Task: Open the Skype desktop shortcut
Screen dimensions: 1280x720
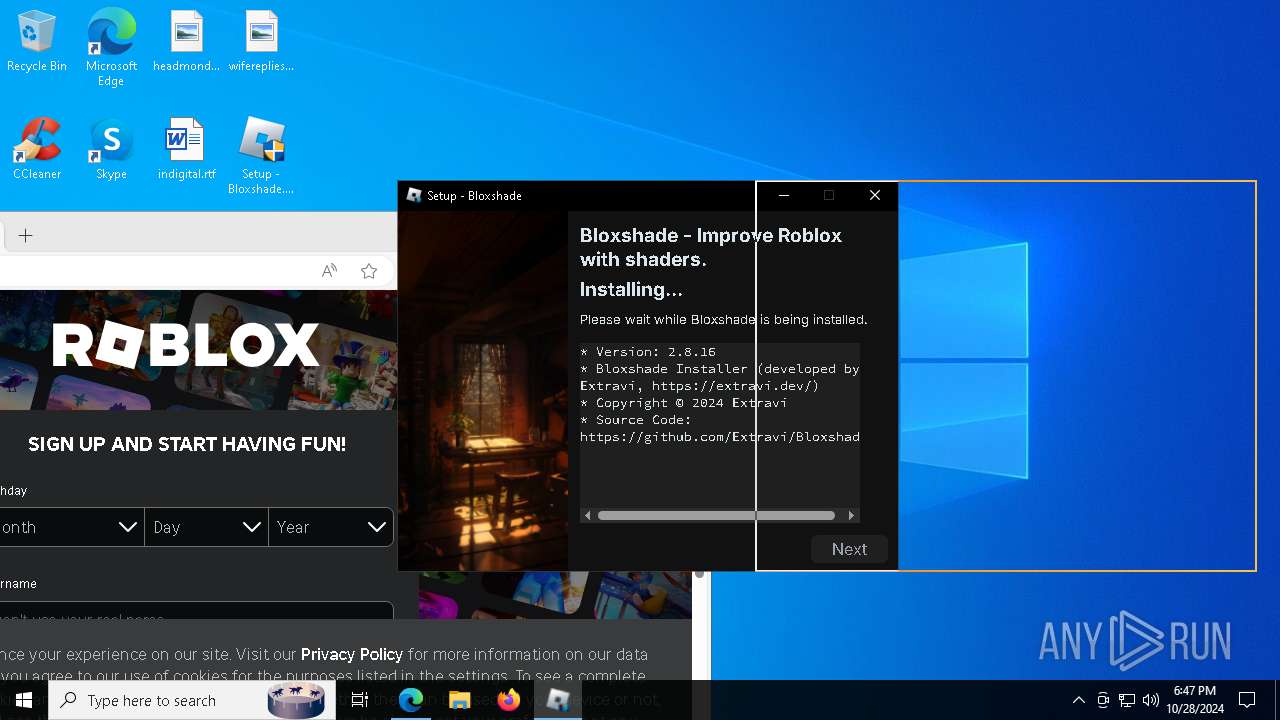Action: click(x=111, y=149)
